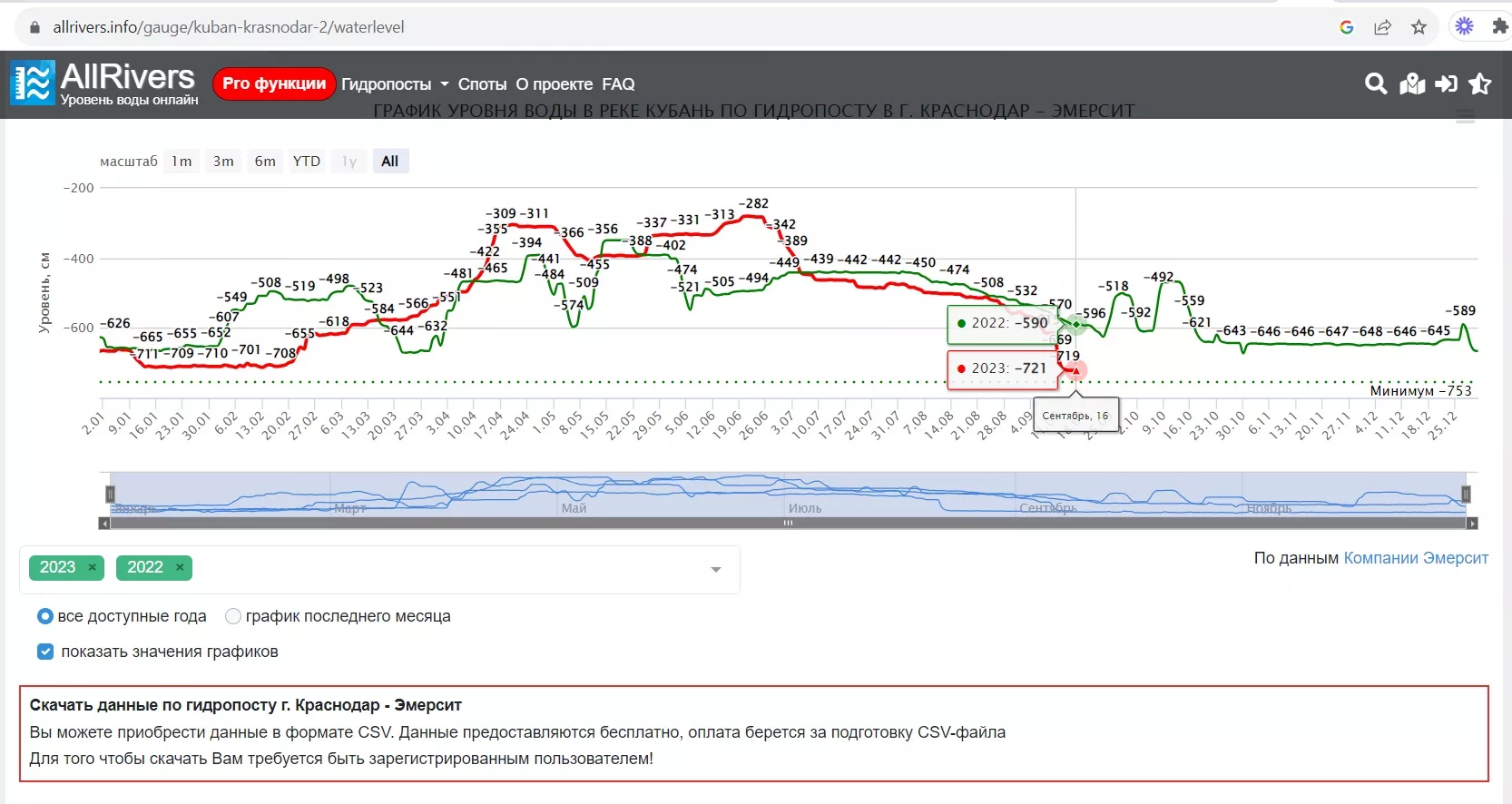This screenshot has height=804, width=1512.
Task: Click the search magnifier icon in header
Action: [1376, 84]
